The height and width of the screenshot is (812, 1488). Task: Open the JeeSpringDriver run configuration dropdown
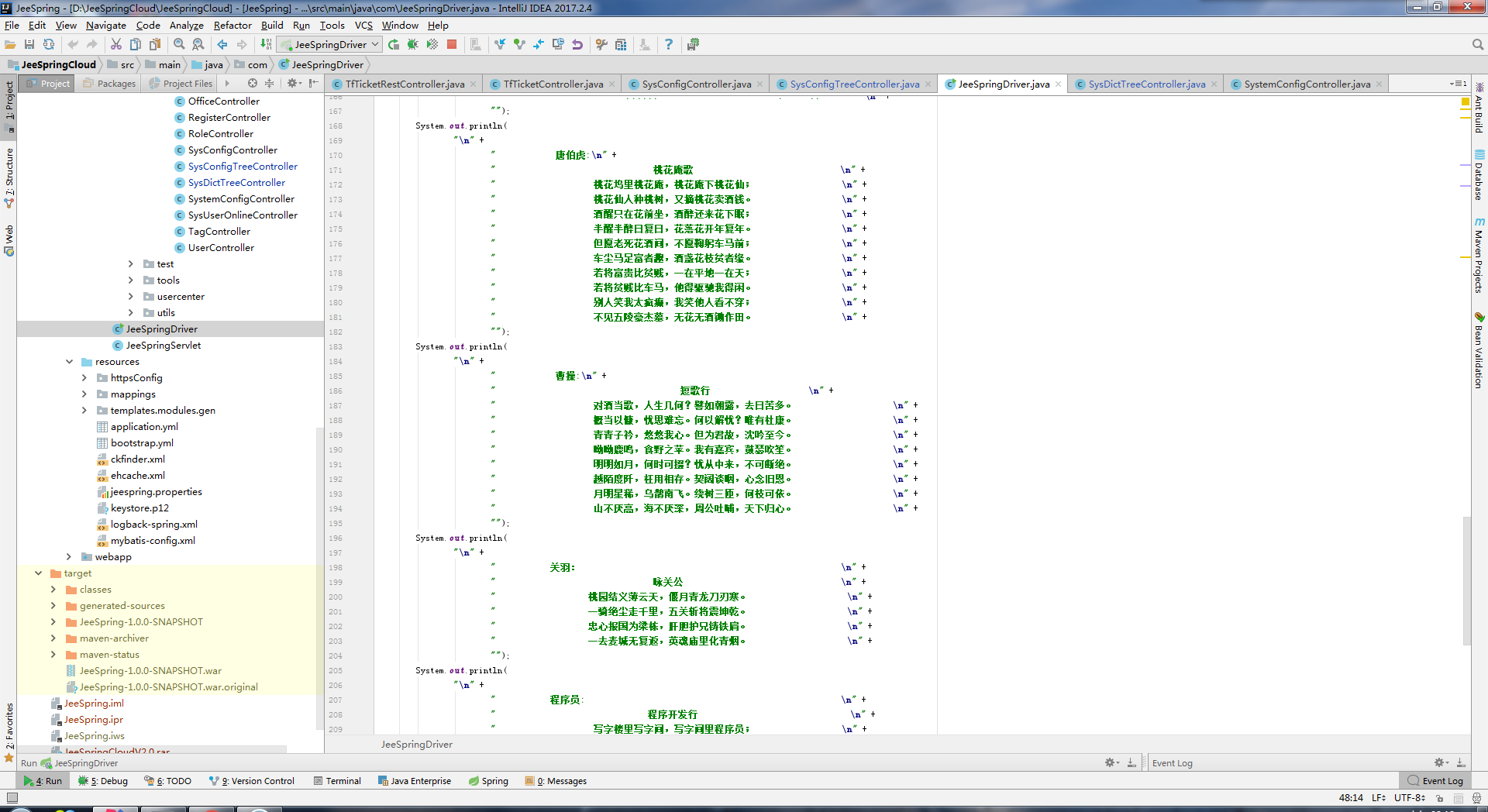point(330,45)
